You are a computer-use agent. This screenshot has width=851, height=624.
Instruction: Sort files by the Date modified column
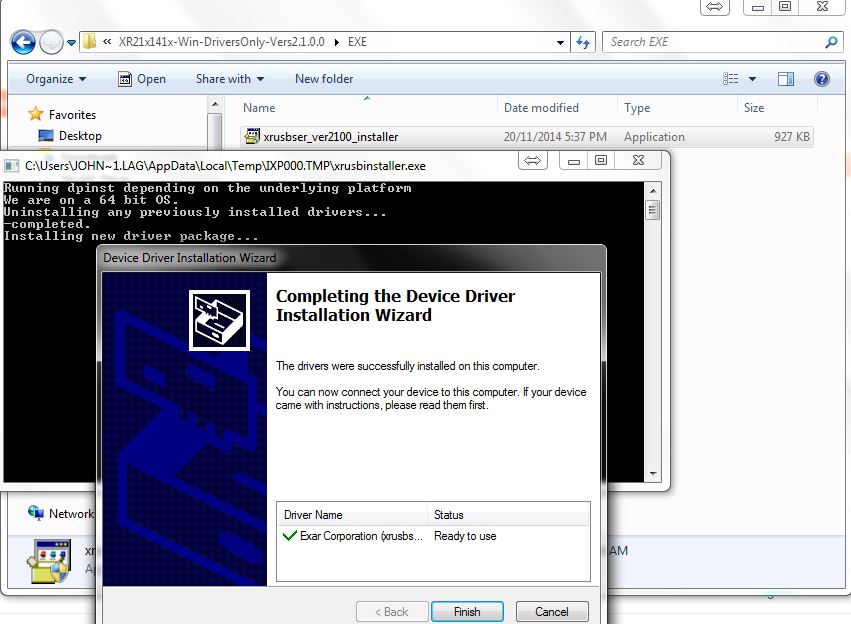(541, 107)
